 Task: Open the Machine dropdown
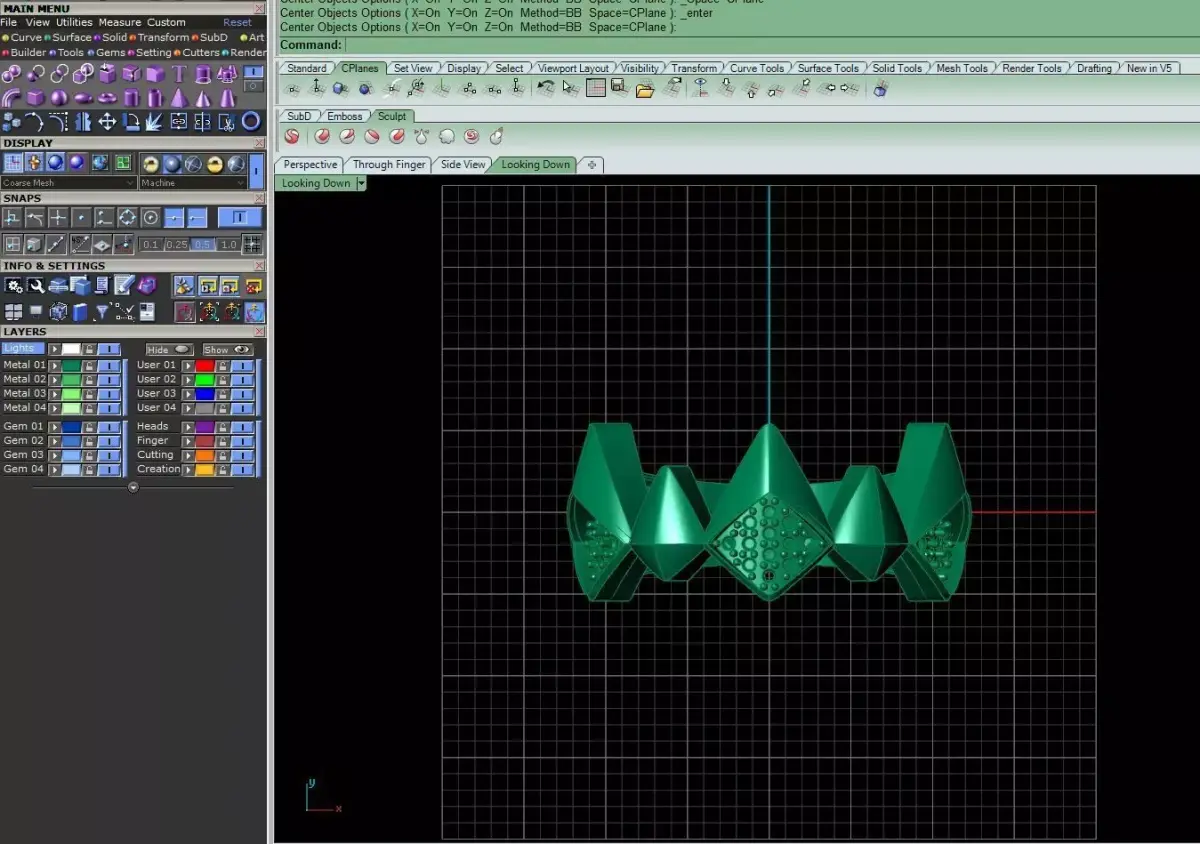pyautogui.click(x=193, y=183)
